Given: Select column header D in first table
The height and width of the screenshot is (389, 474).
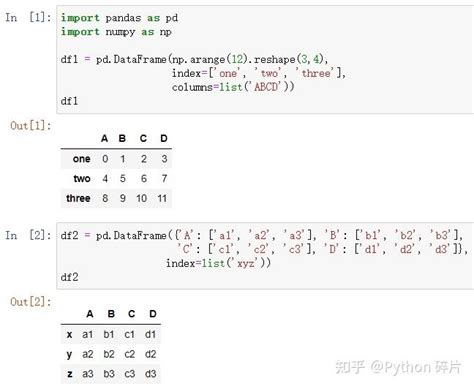Looking at the screenshot, I should [164, 138].
